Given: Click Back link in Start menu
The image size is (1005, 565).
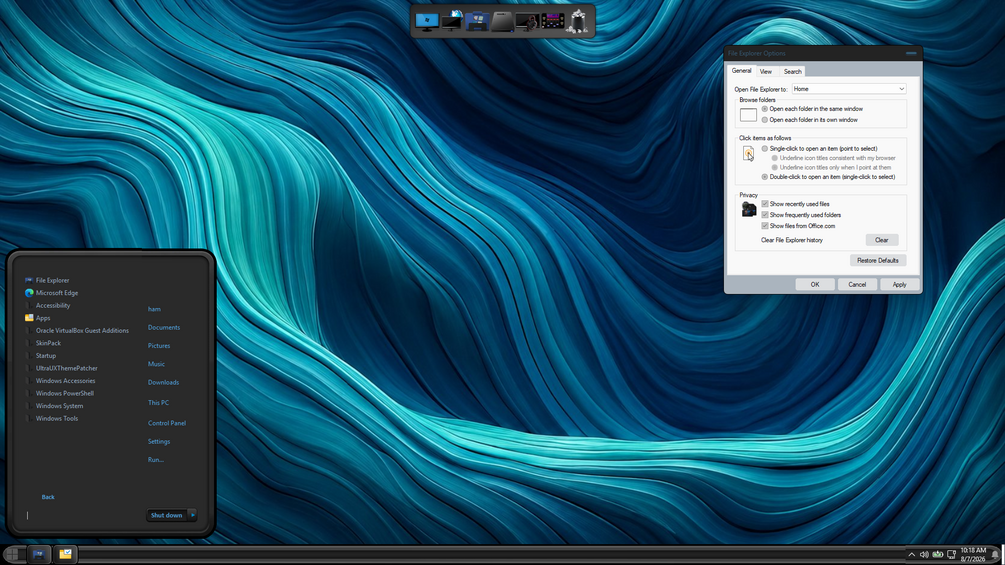Looking at the screenshot, I should (x=48, y=497).
